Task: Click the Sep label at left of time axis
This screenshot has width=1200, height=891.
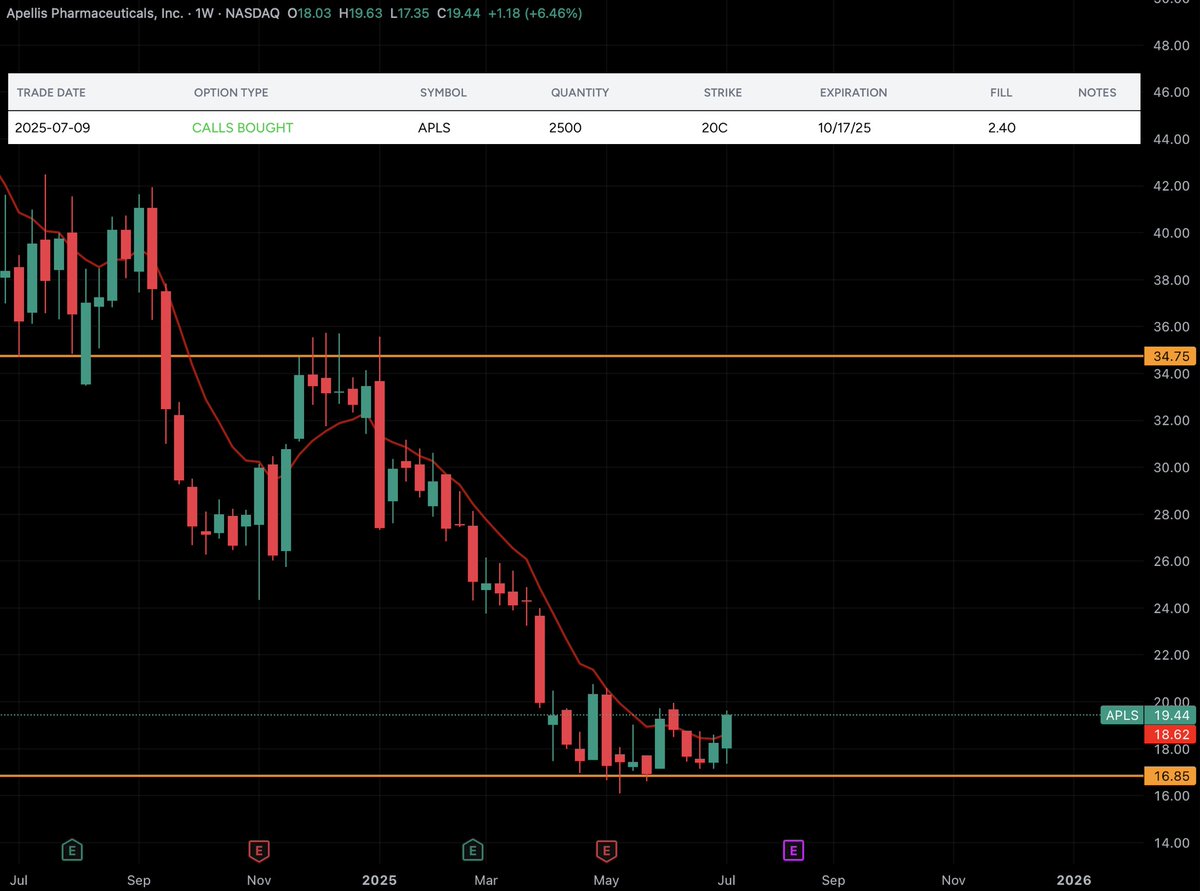Action: tap(139, 881)
